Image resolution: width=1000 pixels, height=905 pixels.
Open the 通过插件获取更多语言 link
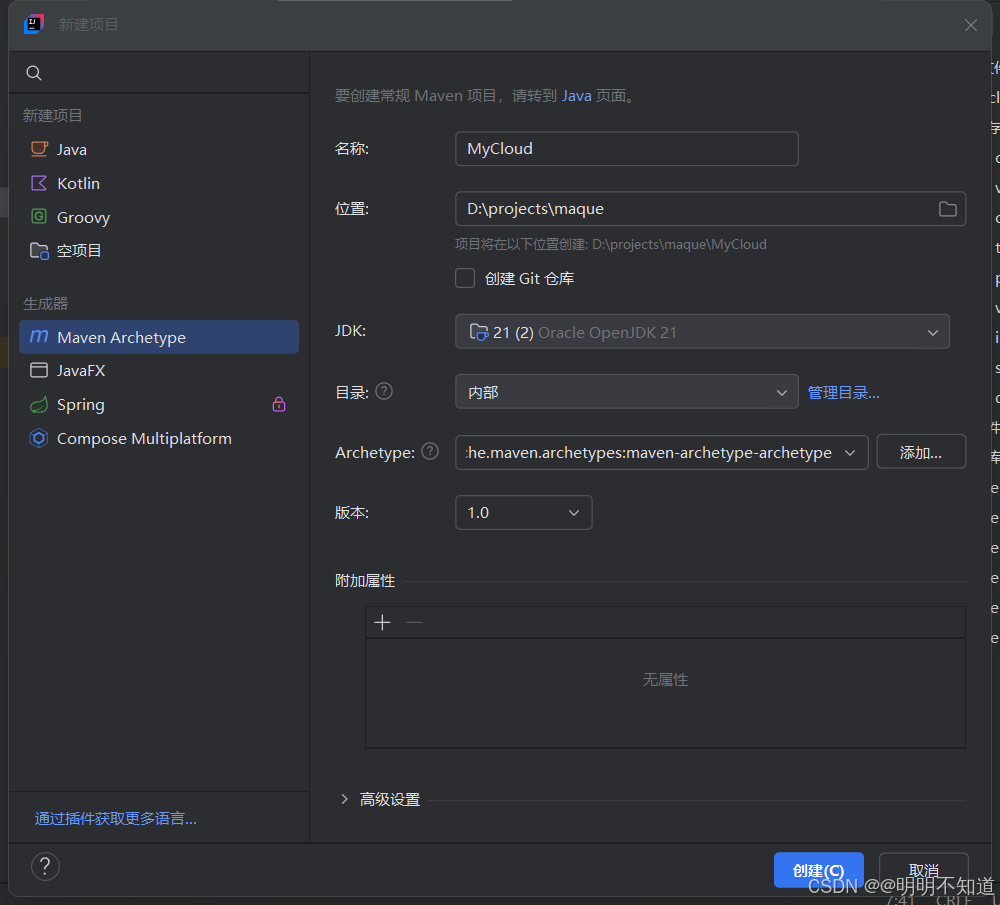click(x=115, y=818)
